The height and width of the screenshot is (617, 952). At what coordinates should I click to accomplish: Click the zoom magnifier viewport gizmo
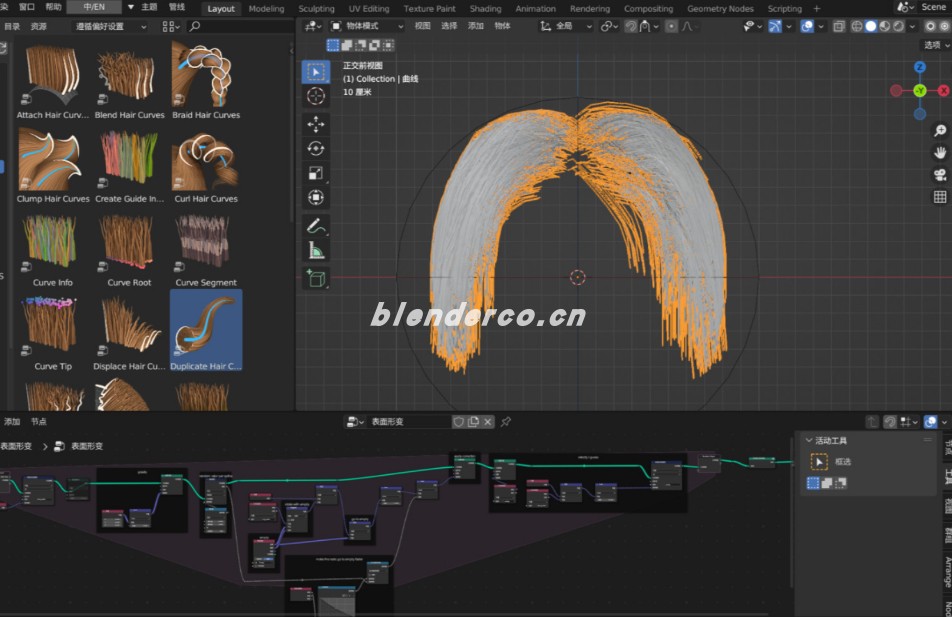940,131
